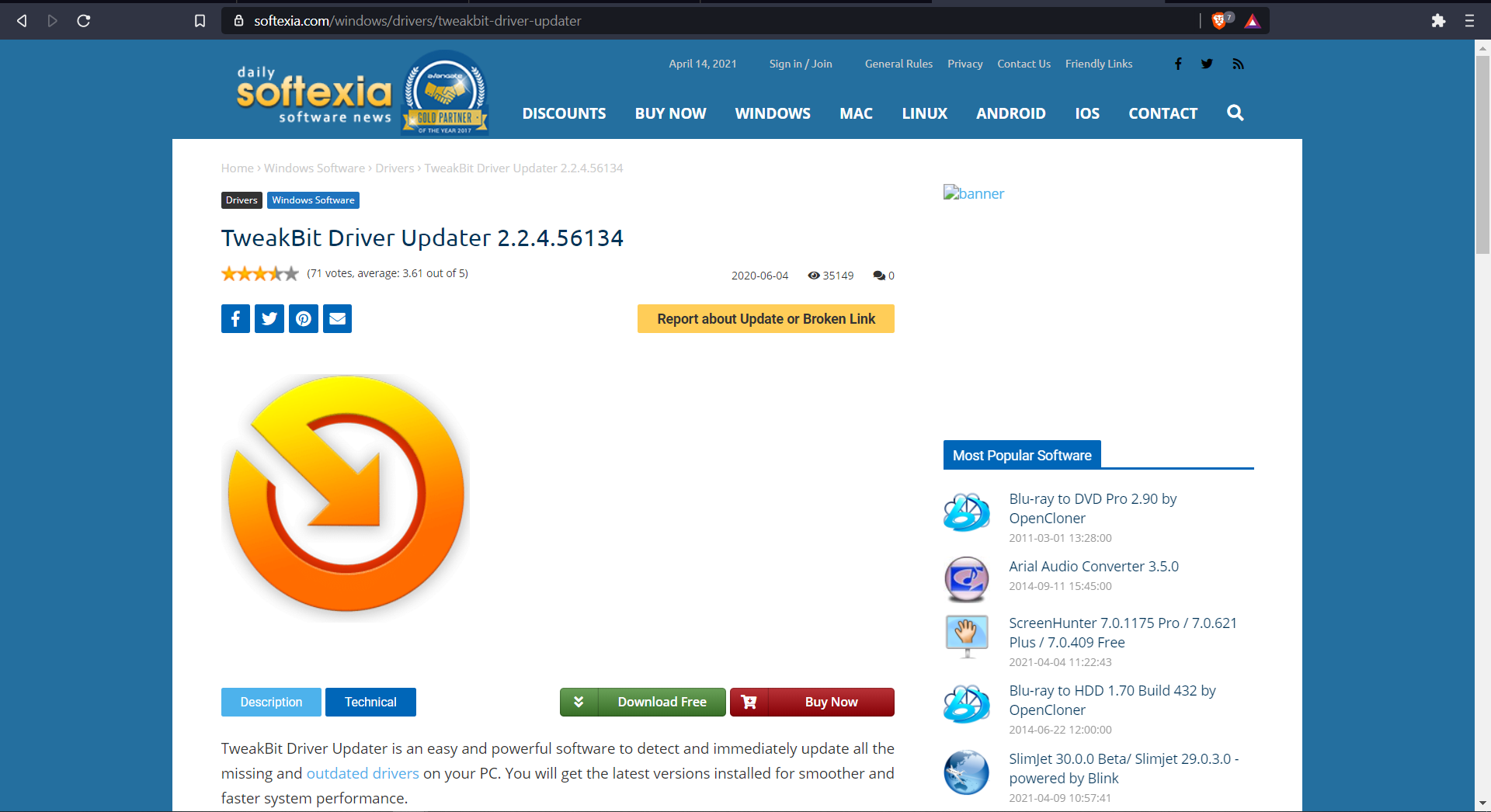The image size is (1491, 812).
Task: Reload the page with refresh icon
Action: coord(84,21)
